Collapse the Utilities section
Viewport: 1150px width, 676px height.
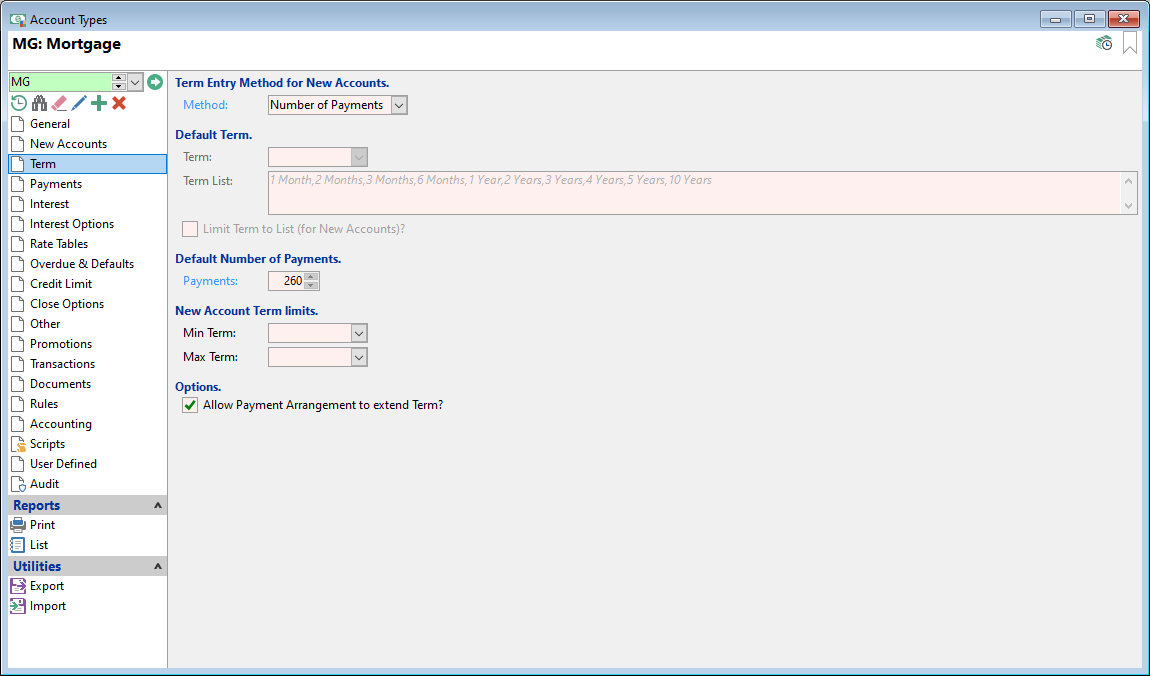coord(157,566)
